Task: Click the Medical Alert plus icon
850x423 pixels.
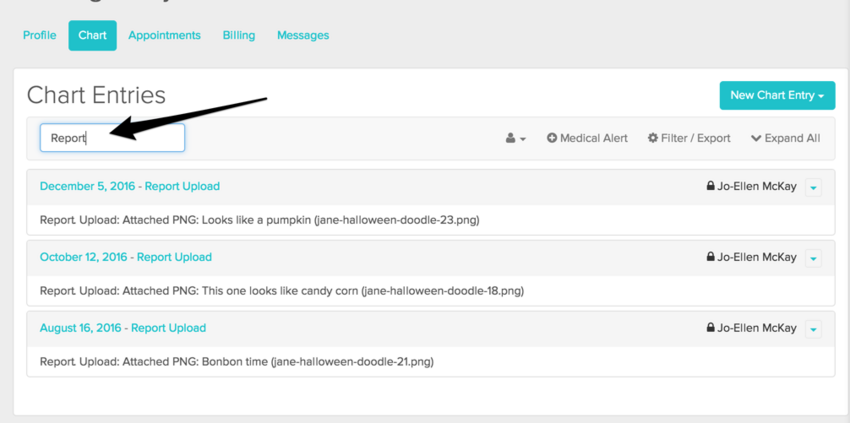Action: click(x=552, y=138)
